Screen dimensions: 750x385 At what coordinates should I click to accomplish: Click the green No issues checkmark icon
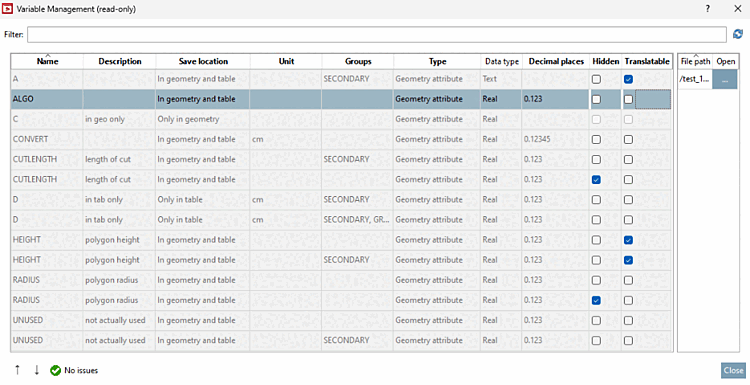point(55,370)
